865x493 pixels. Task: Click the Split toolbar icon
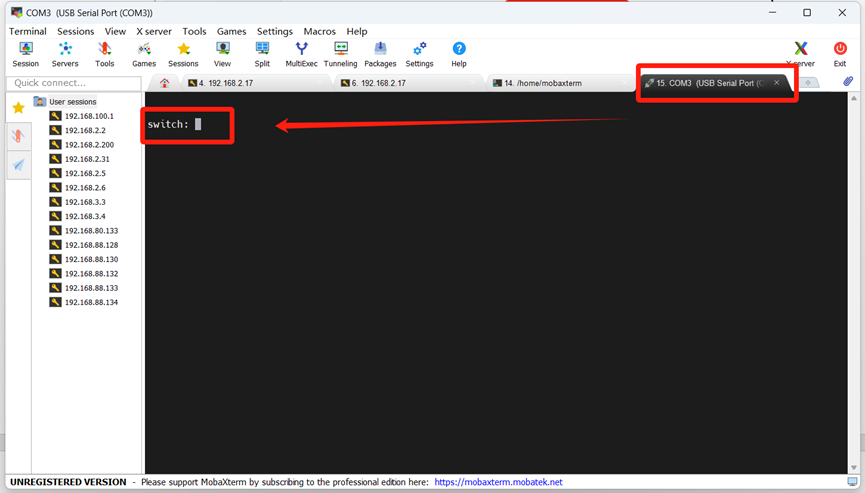tap(262, 54)
